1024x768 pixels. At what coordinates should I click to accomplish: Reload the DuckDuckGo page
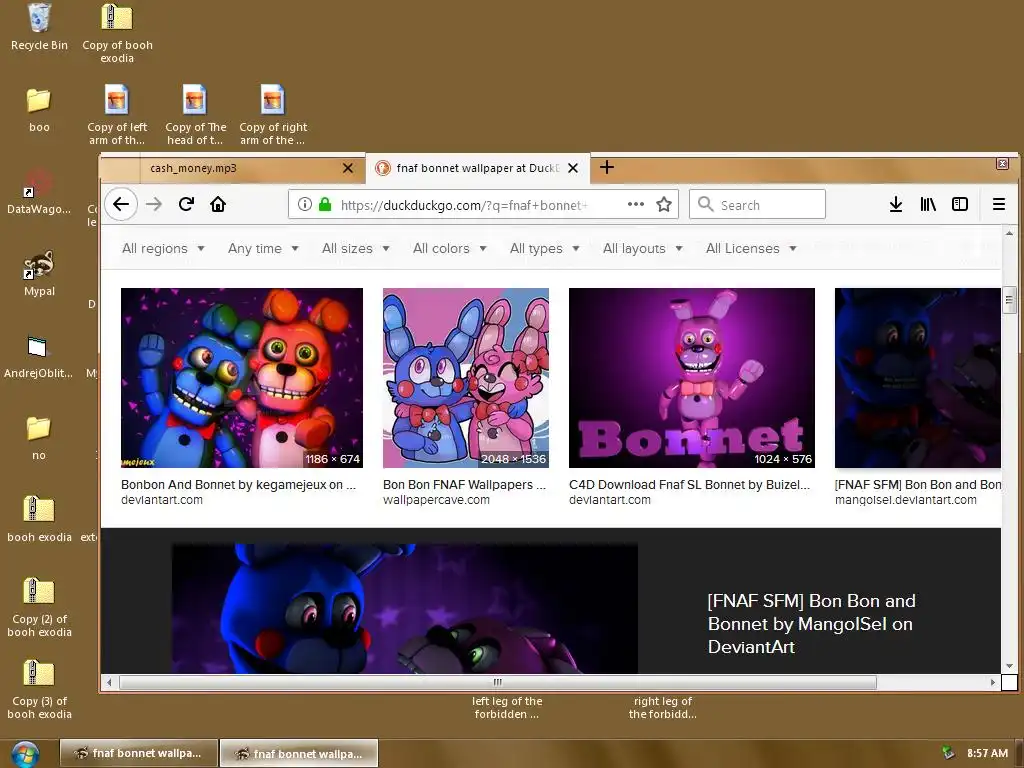point(186,204)
